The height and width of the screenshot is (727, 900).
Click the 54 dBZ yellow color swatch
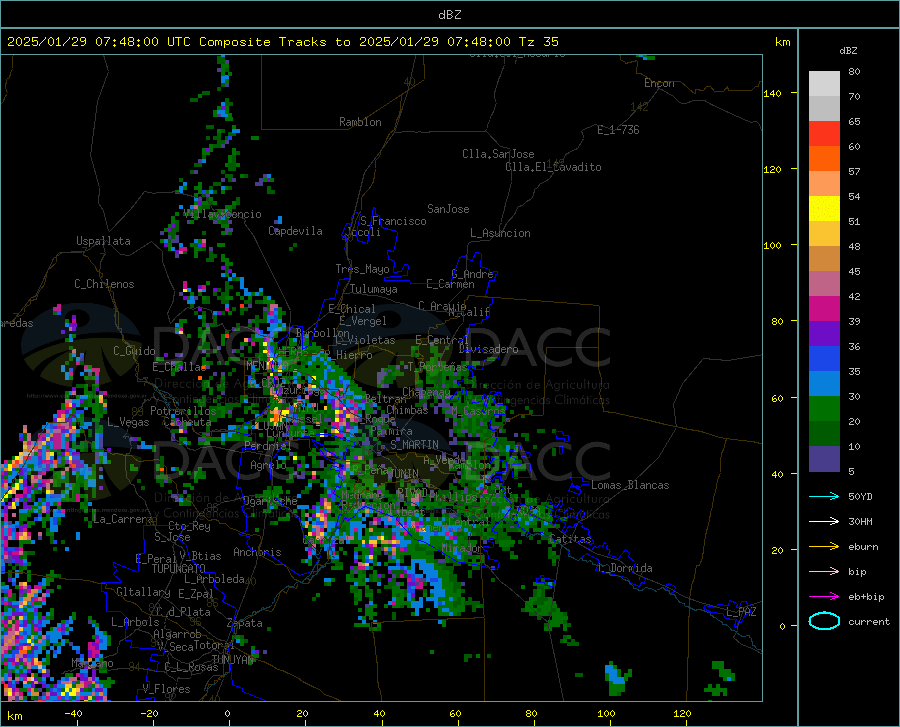(824, 208)
